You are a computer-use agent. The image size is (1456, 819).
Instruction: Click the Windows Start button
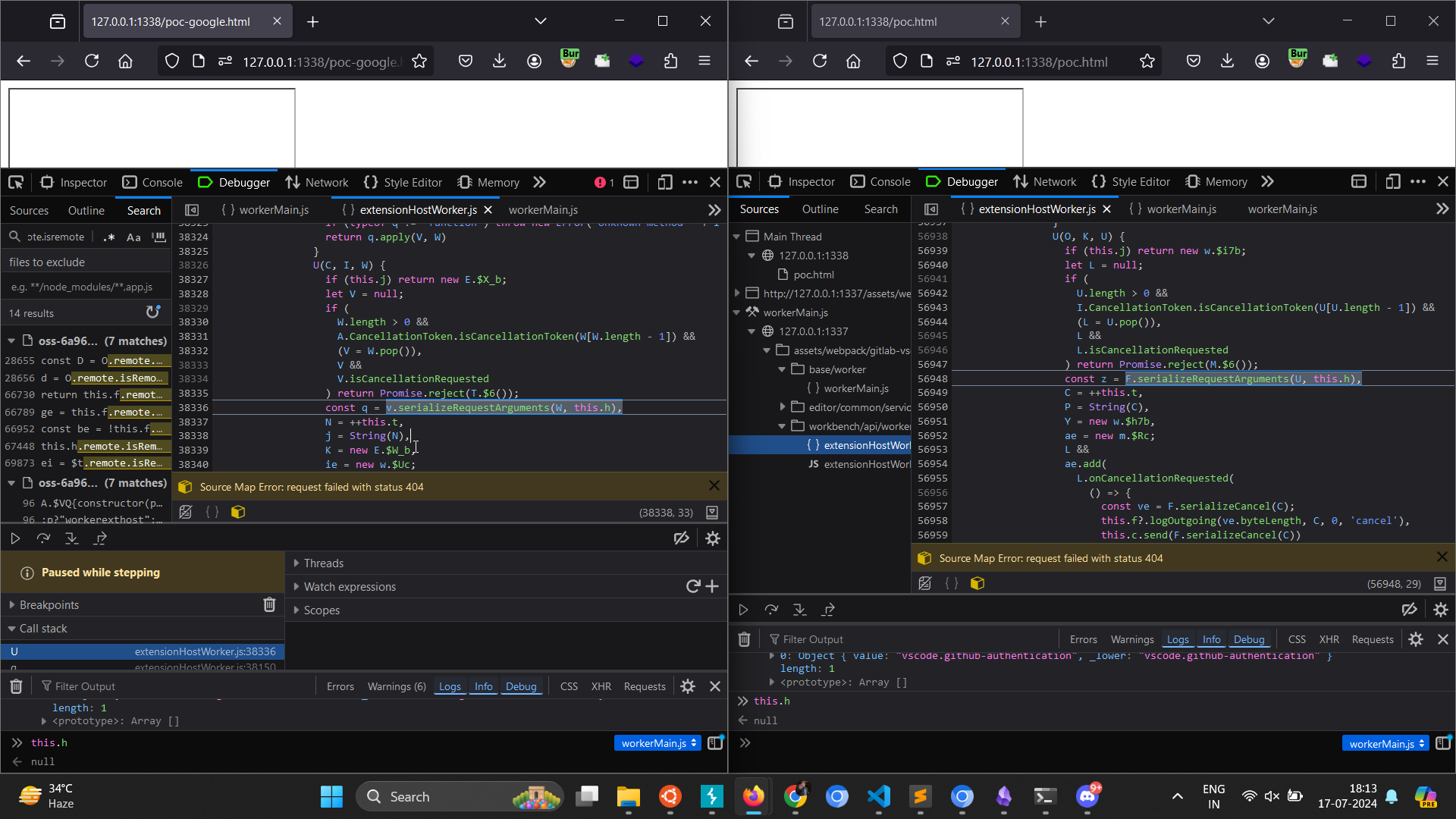point(331,796)
